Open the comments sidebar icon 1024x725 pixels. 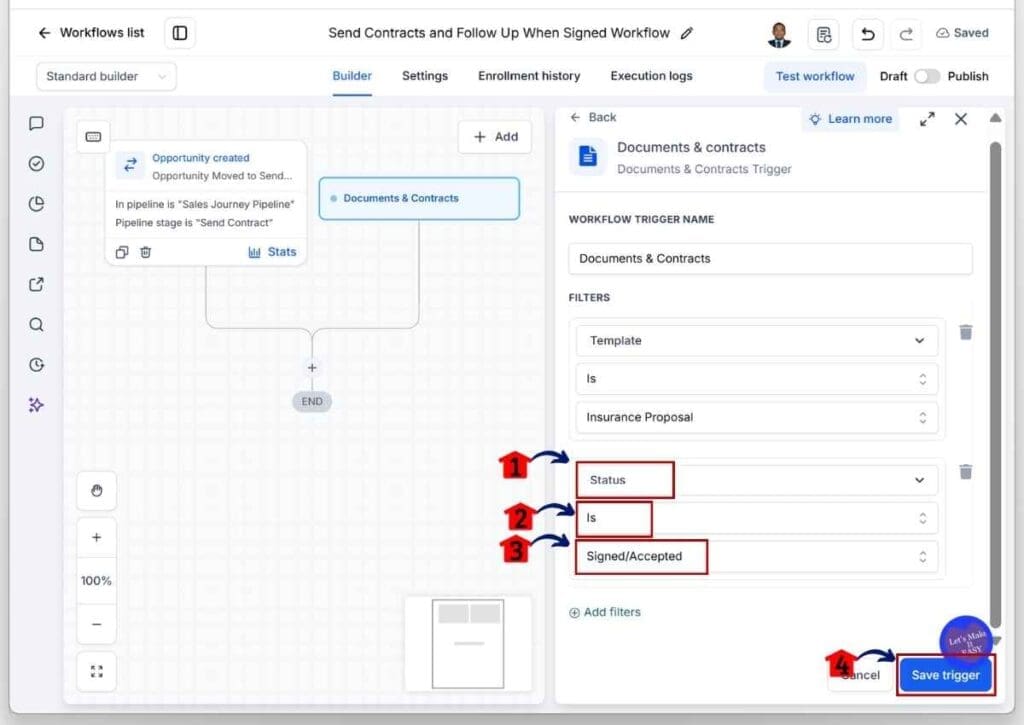[37, 123]
